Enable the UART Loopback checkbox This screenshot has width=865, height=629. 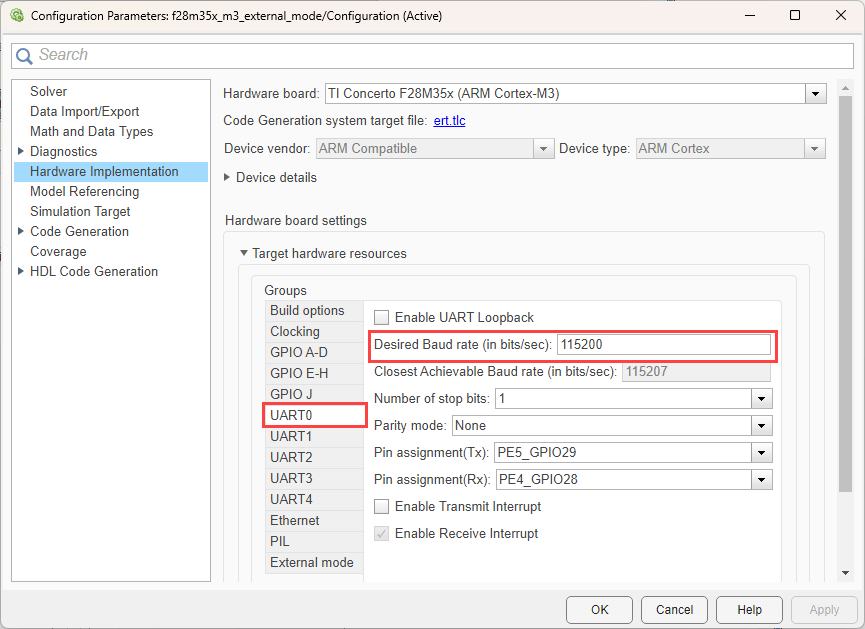click(381, 317)
